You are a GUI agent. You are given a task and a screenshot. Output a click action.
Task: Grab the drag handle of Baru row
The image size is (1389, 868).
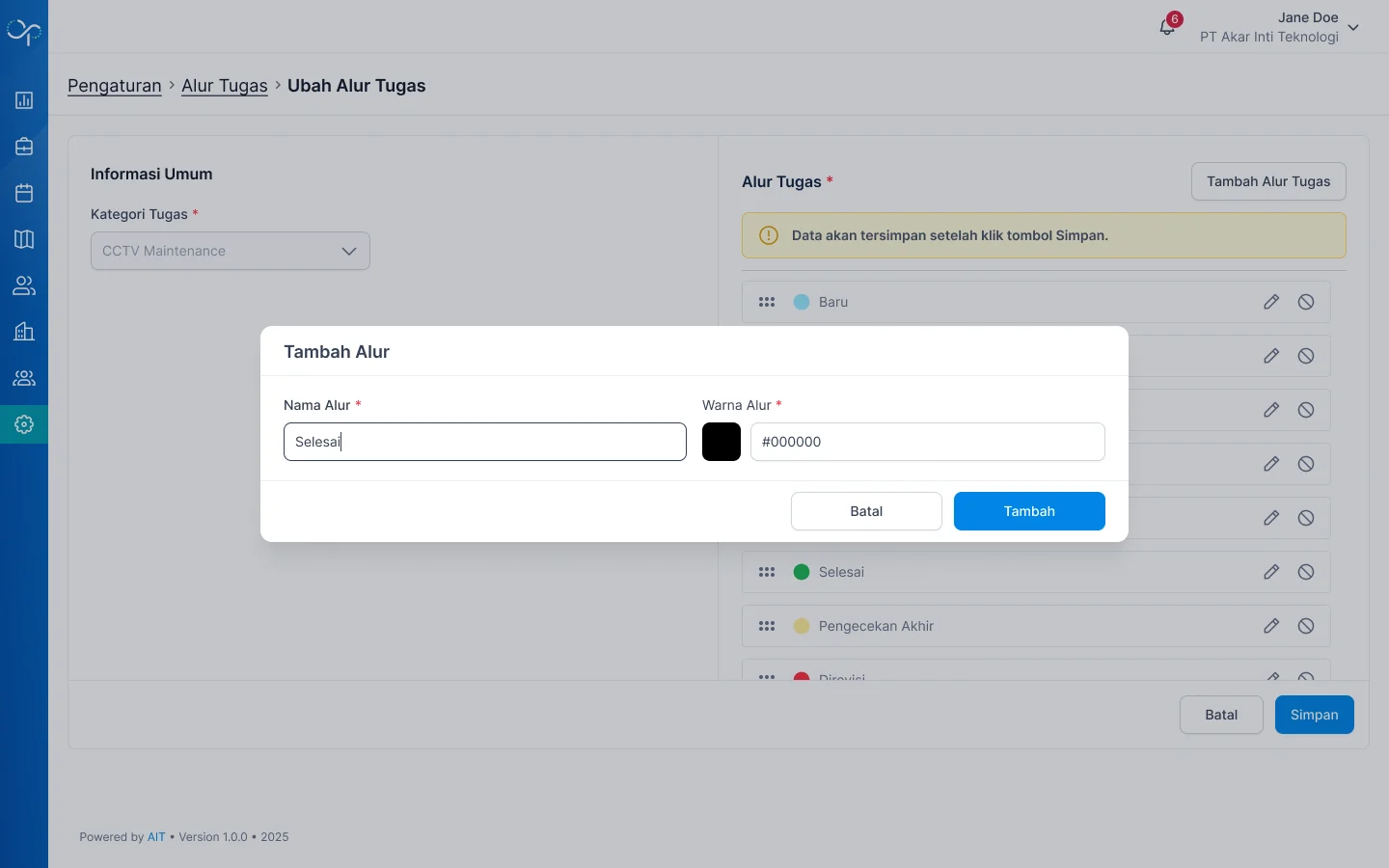767,302
